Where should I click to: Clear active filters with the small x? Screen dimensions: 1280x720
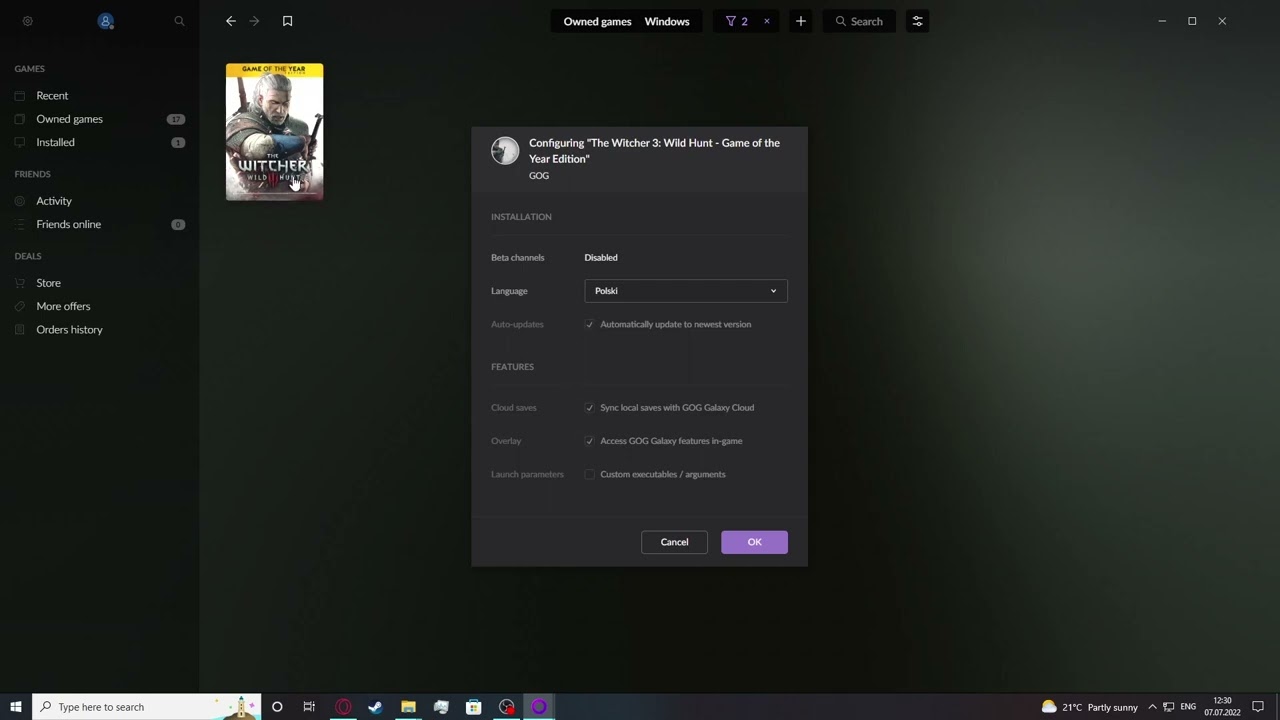pyautogui.click(x=767, y=21)
